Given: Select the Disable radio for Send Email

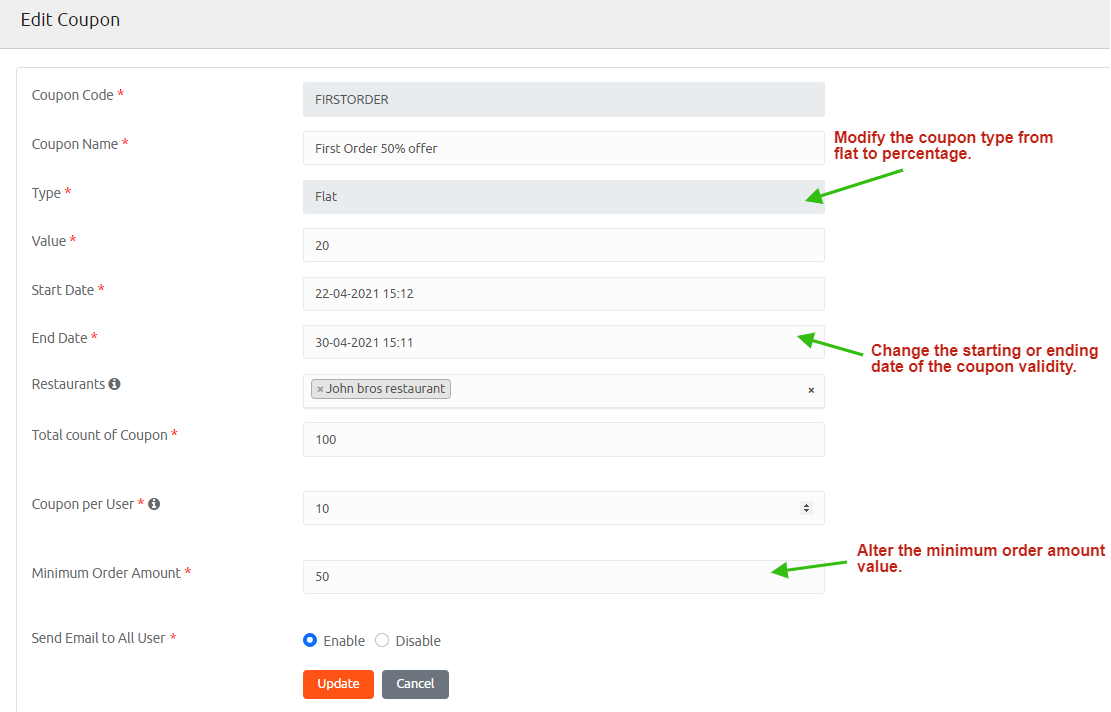Looking at the screenshot, I should click(x=382, y=640).
